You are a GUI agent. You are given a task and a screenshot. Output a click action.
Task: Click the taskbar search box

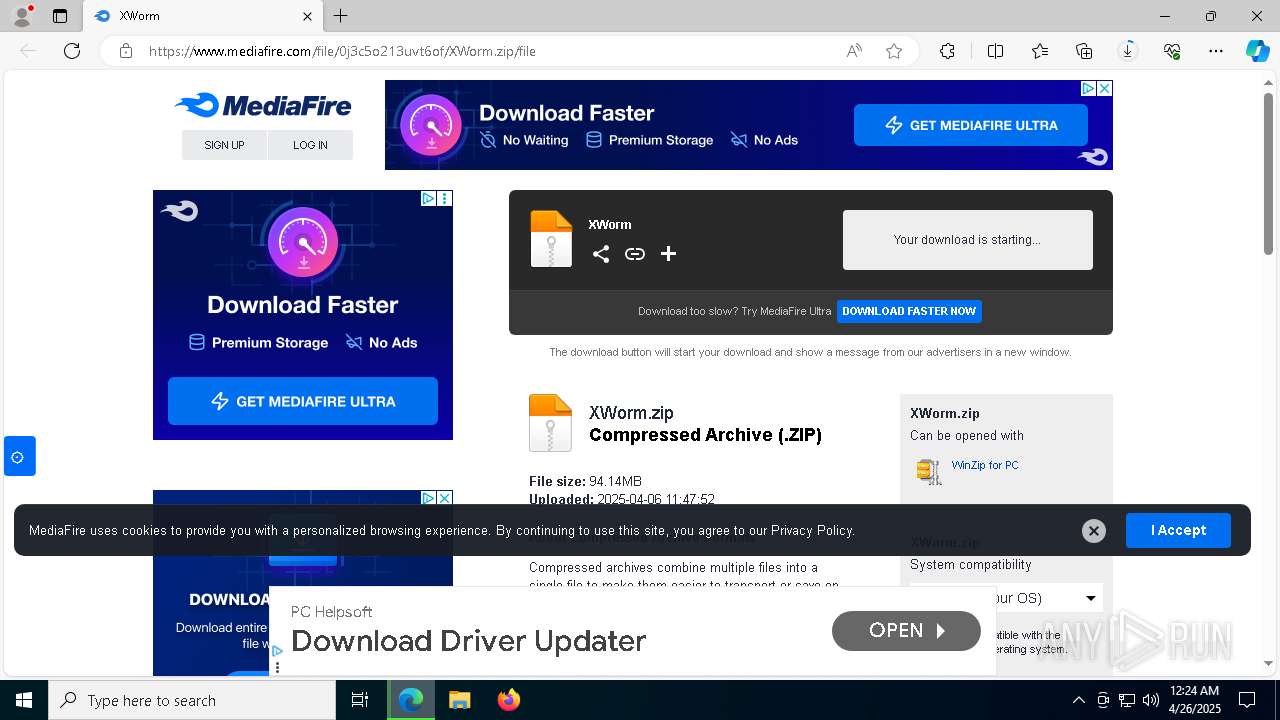point(192,700)
